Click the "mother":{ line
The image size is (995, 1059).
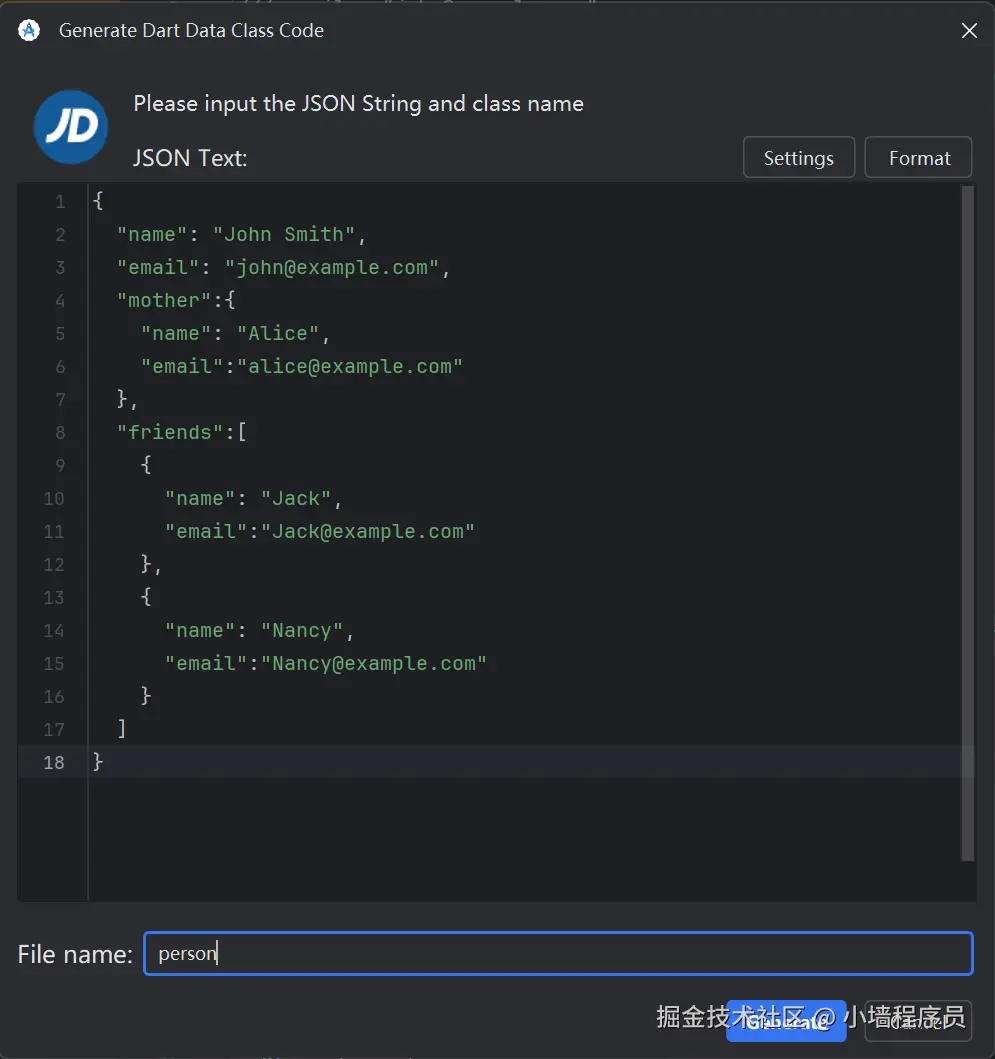176,301
